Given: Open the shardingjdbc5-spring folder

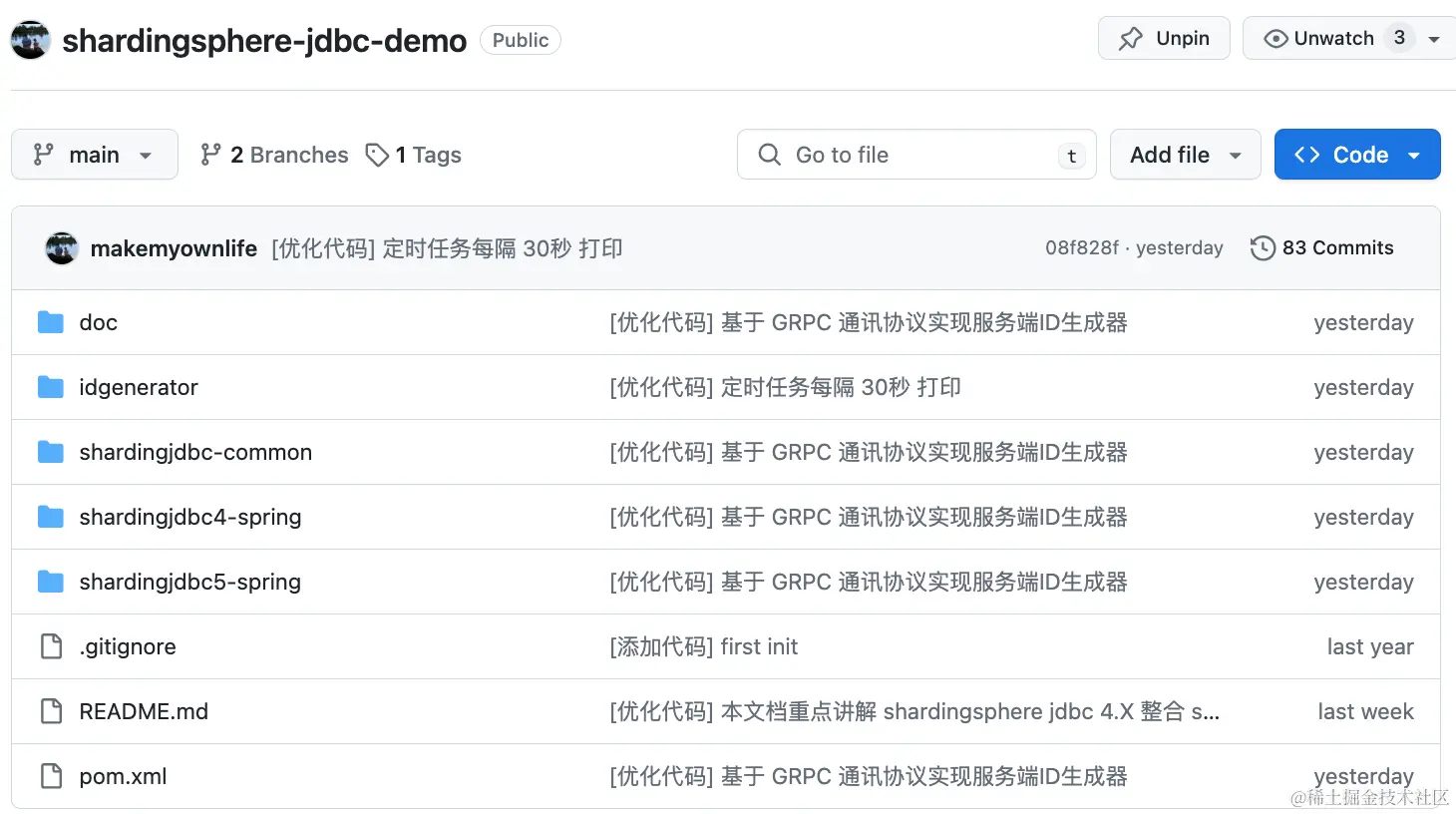Looking at the screenshot, I should [x=190, y=582].
